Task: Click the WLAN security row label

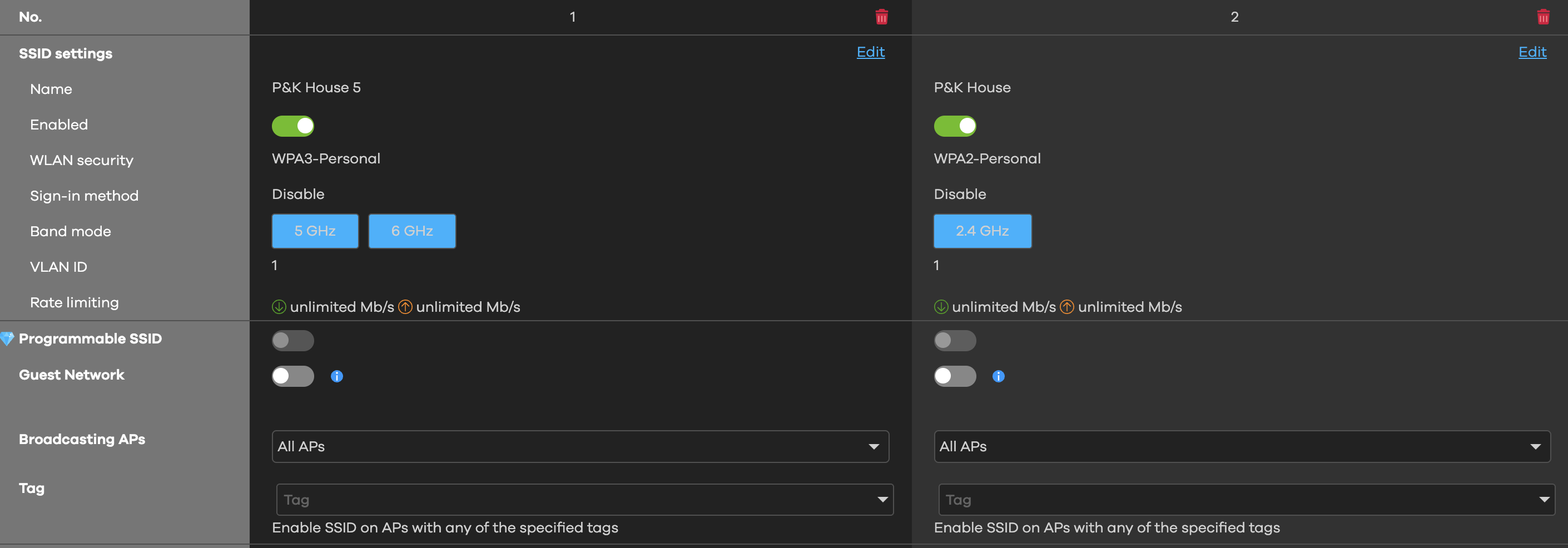Action: [82, 160]
